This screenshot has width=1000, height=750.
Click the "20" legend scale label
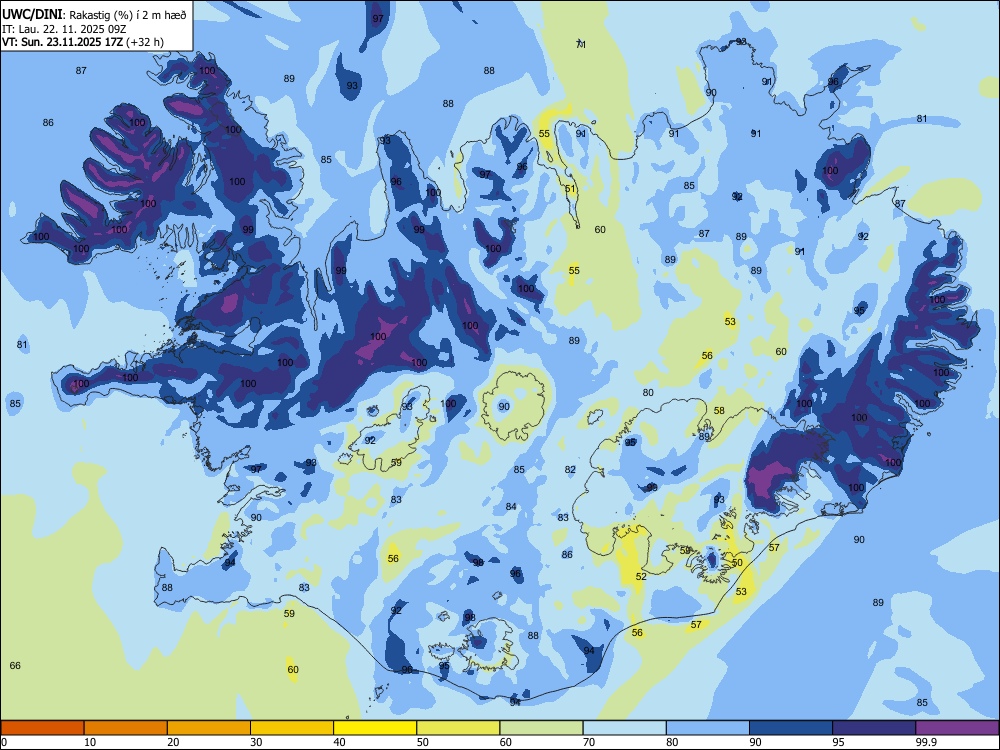tap(173, 742)
